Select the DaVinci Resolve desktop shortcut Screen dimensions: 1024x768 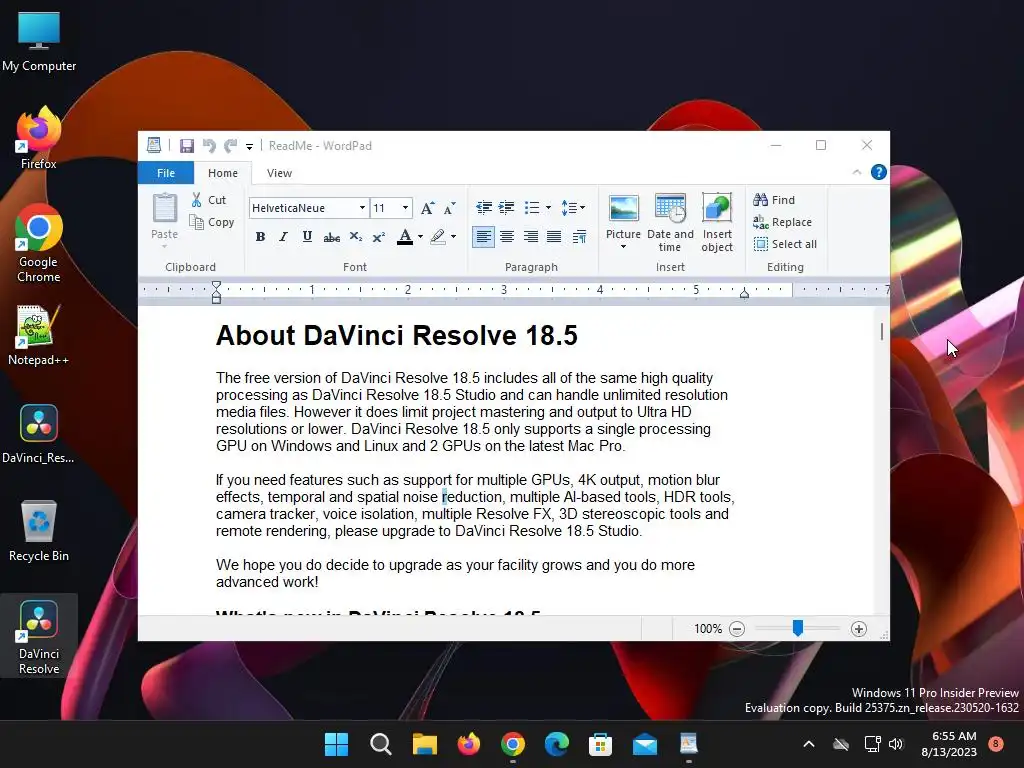pyautogui.click(x=39, y=637)
